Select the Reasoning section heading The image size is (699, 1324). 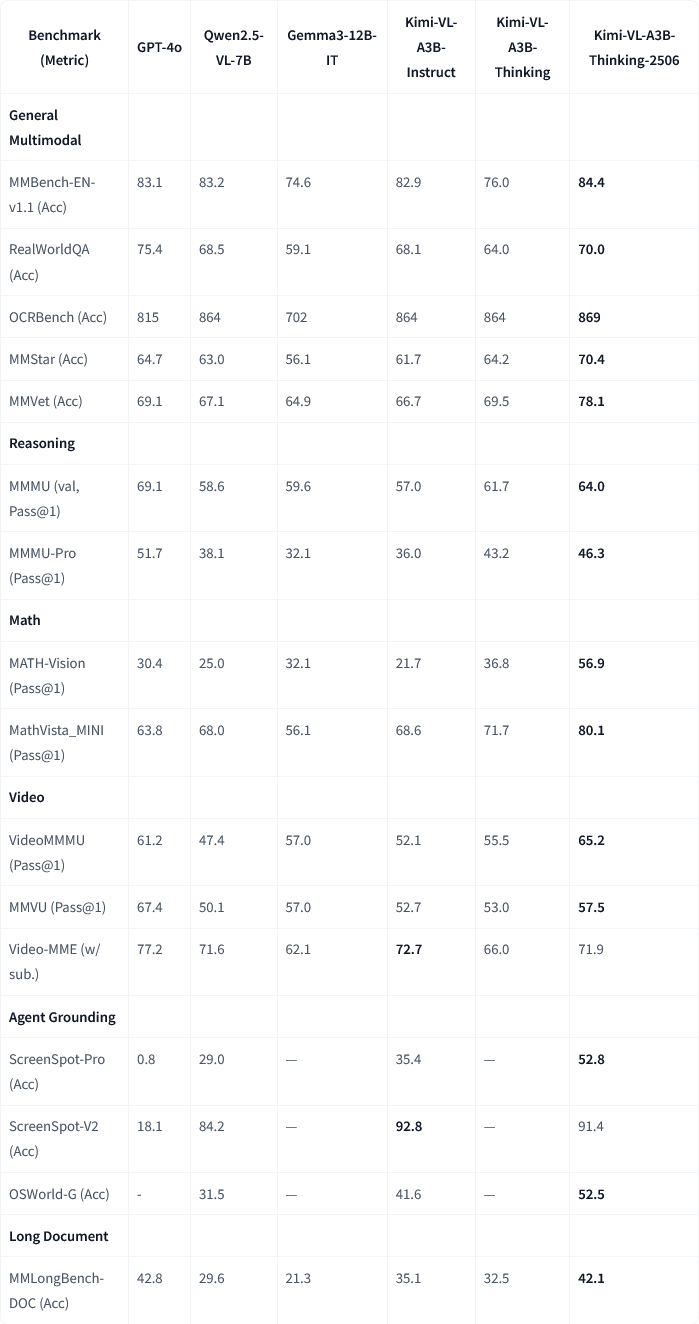click(x=42, y=443)
